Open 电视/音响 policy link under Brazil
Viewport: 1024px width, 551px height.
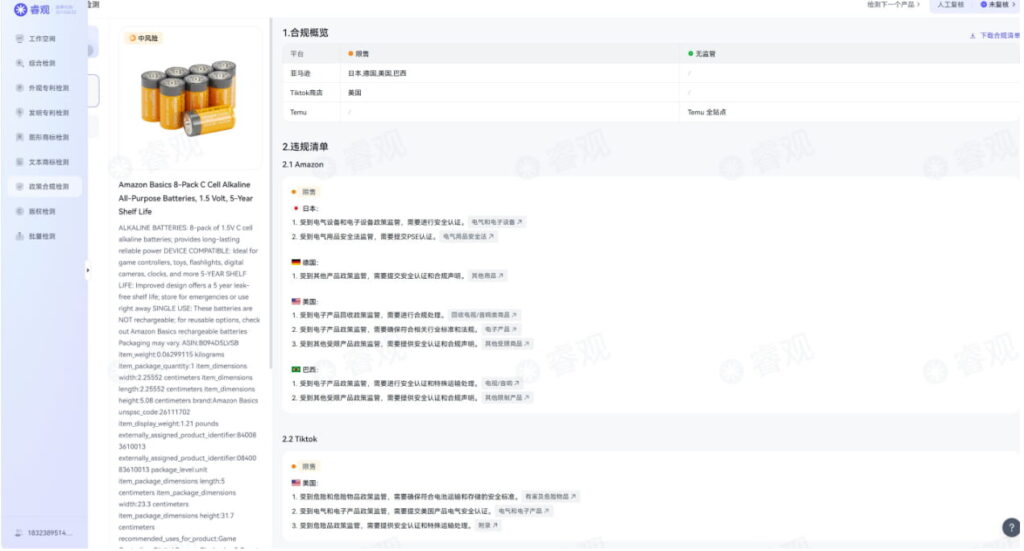click(502, 383)
